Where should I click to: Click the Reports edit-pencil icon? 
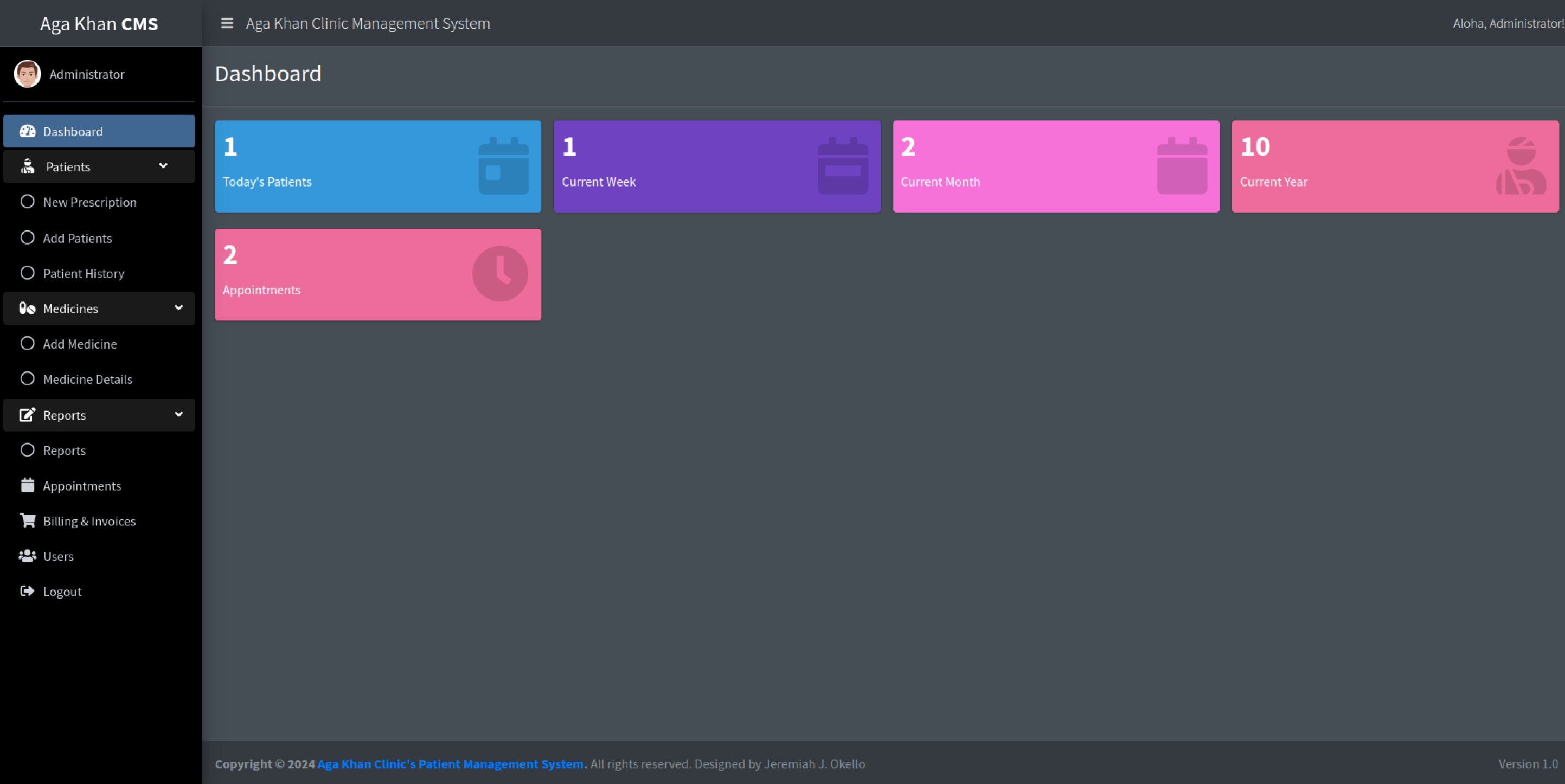(x=27, y=415)
